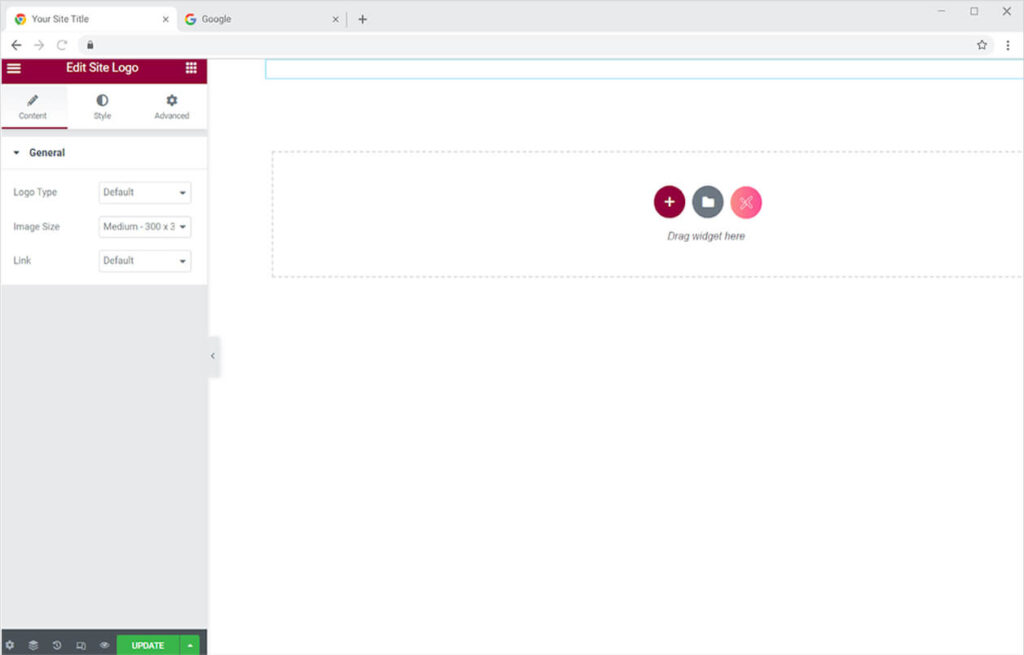The height and width of the screenshot is (655, 1024).
Task: Expand the save options arrow beside Update
Action: coord(190,645)
